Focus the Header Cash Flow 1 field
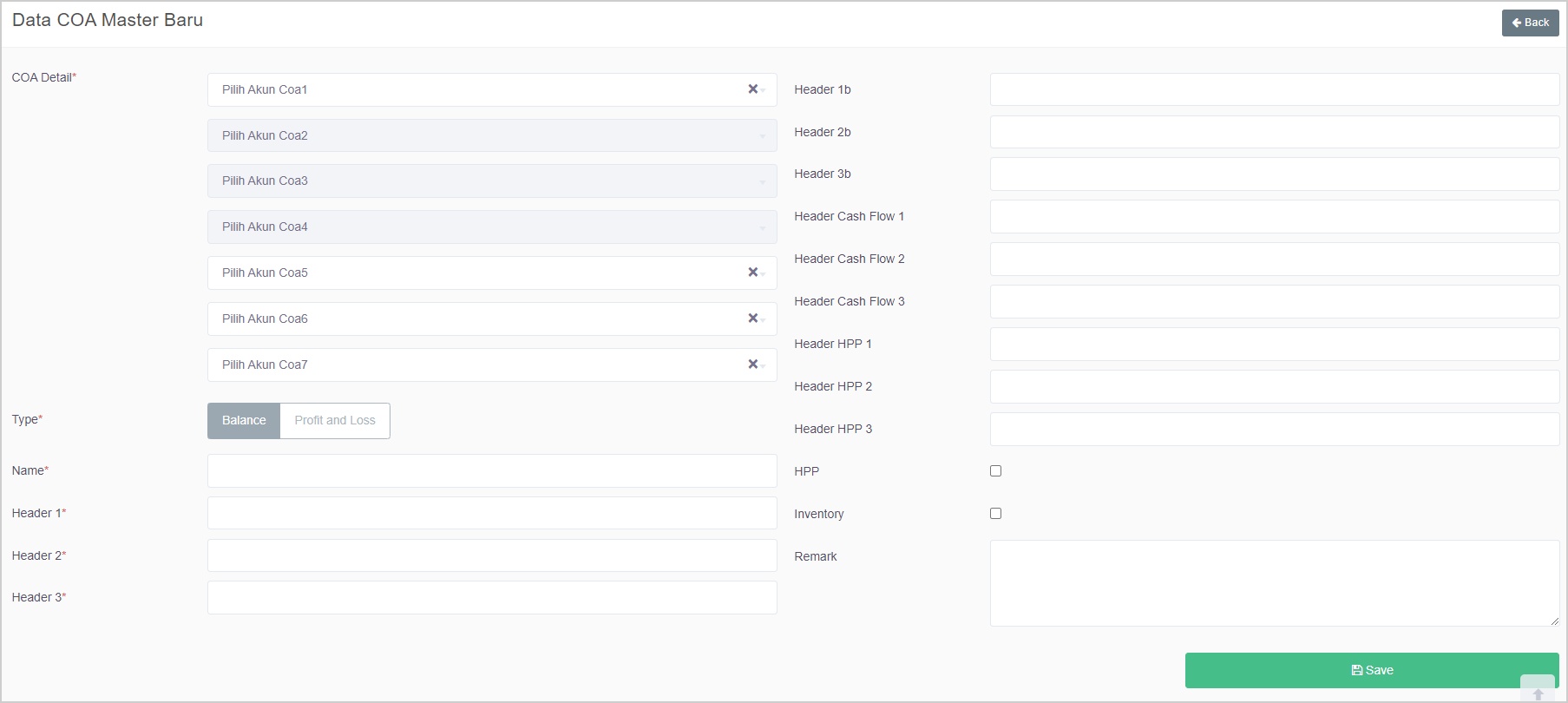The width and height of the screenshot is (1568, 703). coord(1274,217)
